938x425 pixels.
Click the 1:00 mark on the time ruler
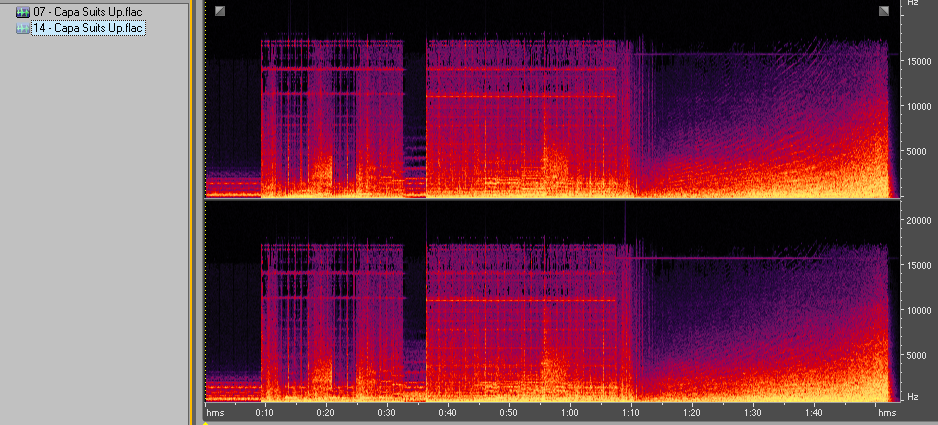570,413
